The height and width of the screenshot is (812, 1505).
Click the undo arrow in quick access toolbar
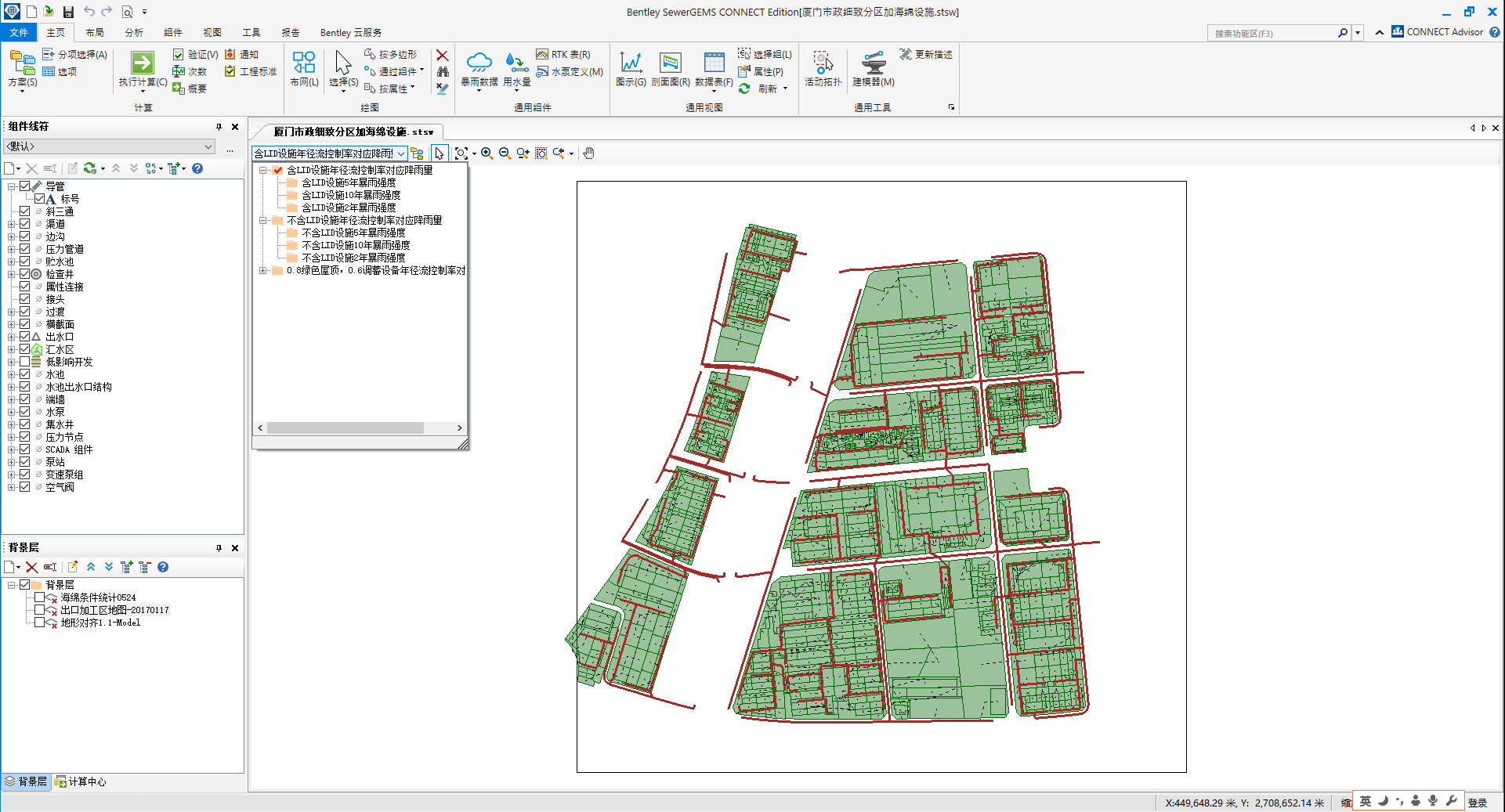tap(89, 12)
